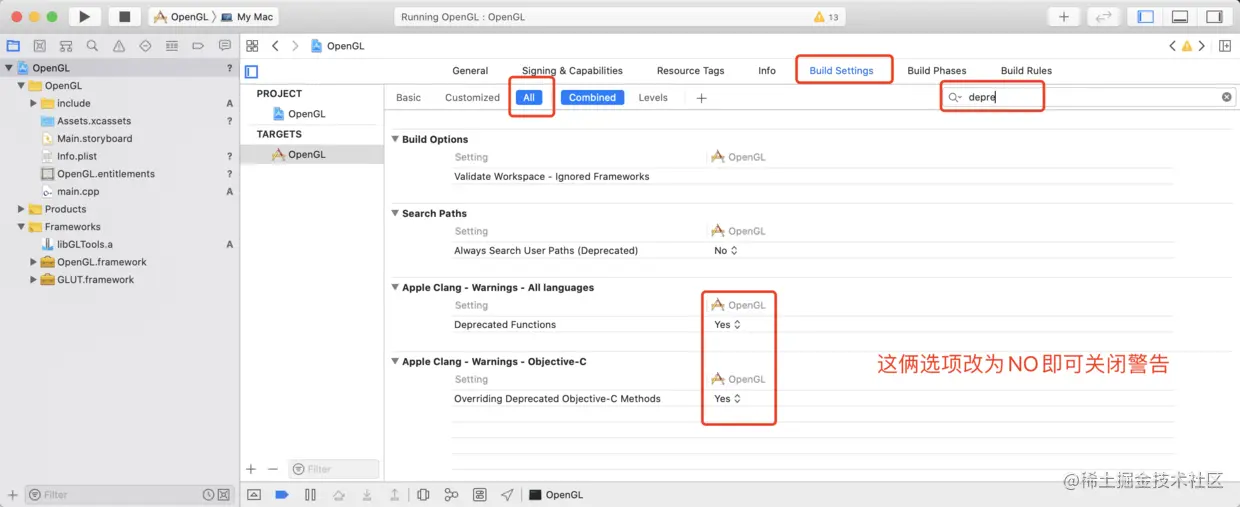The width and height of the screenshot is (1240, 507).
Task: Open the Test navigator diamond icon
Action: click(145, 46)
